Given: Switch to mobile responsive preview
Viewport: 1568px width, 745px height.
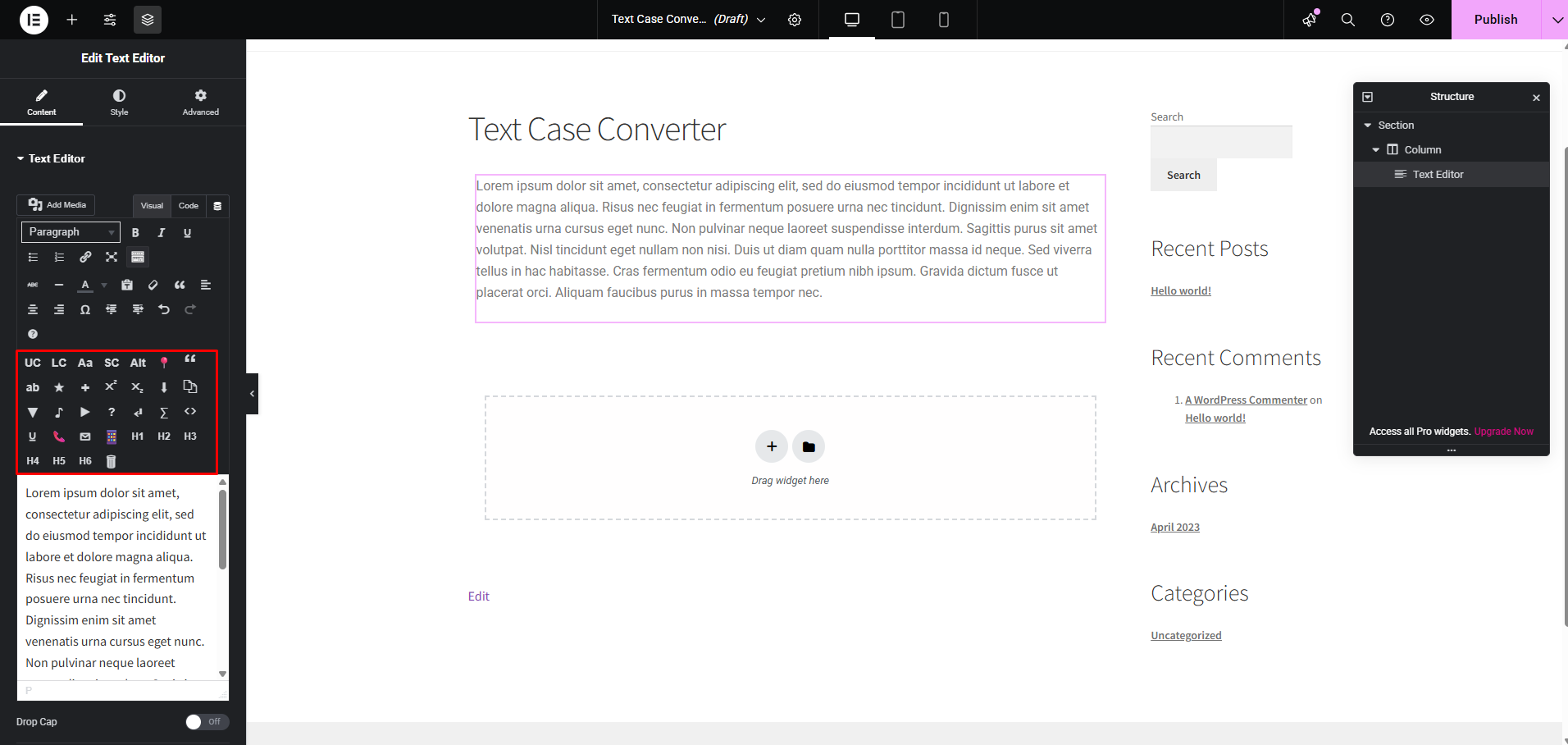Looking at the screenshot, I should click(x=944, y=20).
